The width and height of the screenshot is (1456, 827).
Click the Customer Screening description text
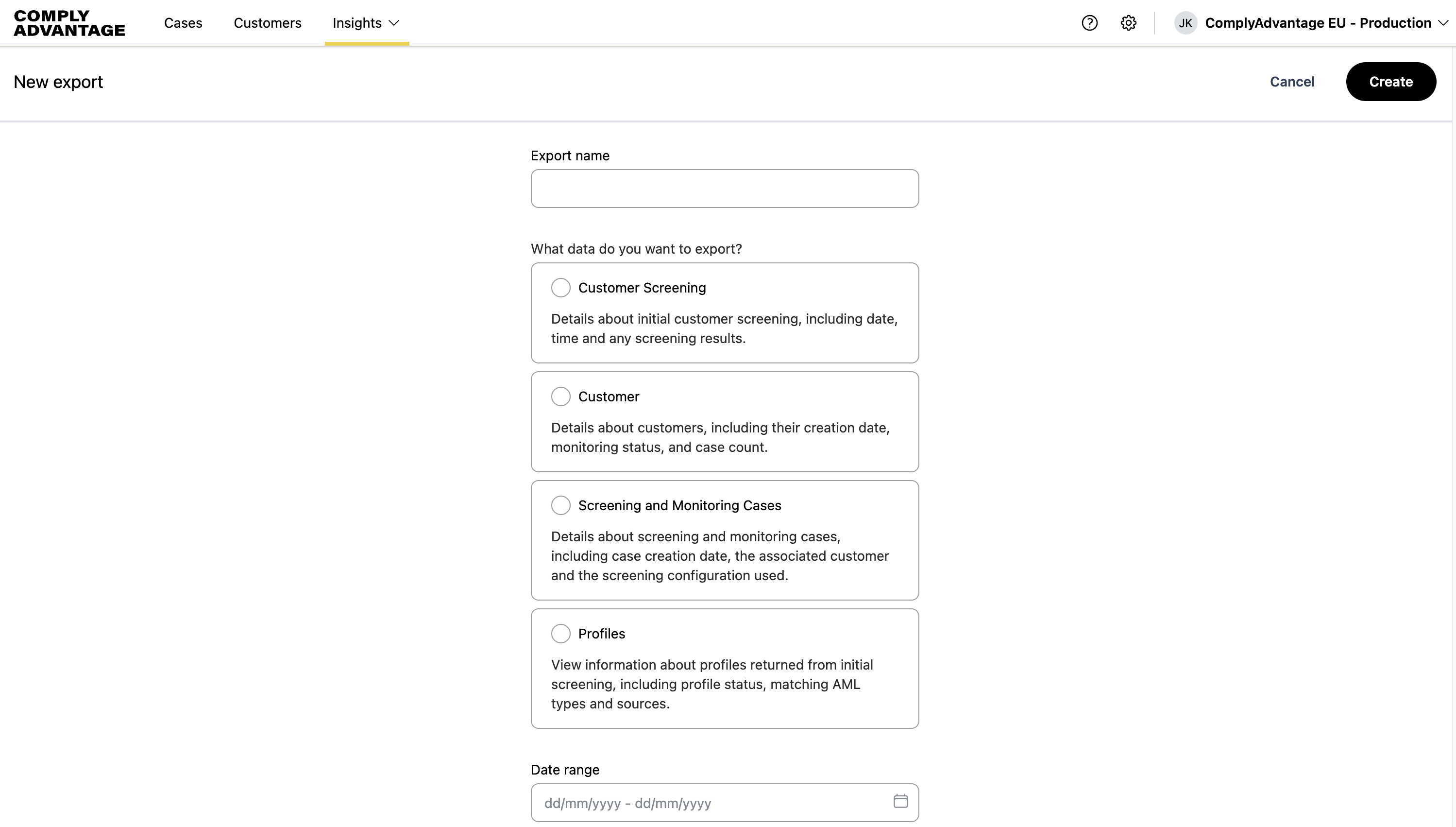724,328
